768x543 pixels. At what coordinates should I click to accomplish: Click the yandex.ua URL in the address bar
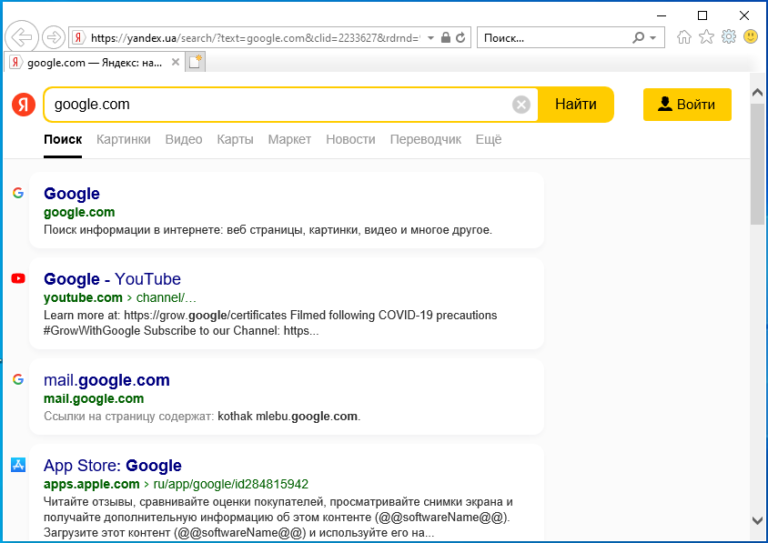(x=255, y=38)
